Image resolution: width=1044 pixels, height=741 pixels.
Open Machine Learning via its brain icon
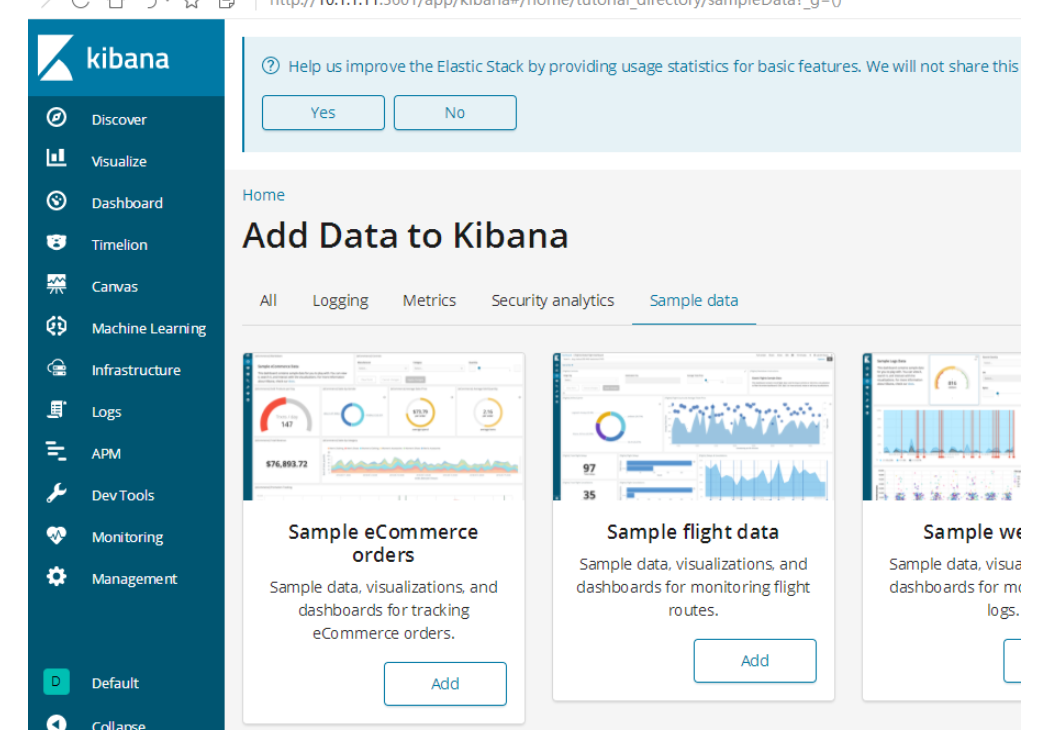pos(57,326)
